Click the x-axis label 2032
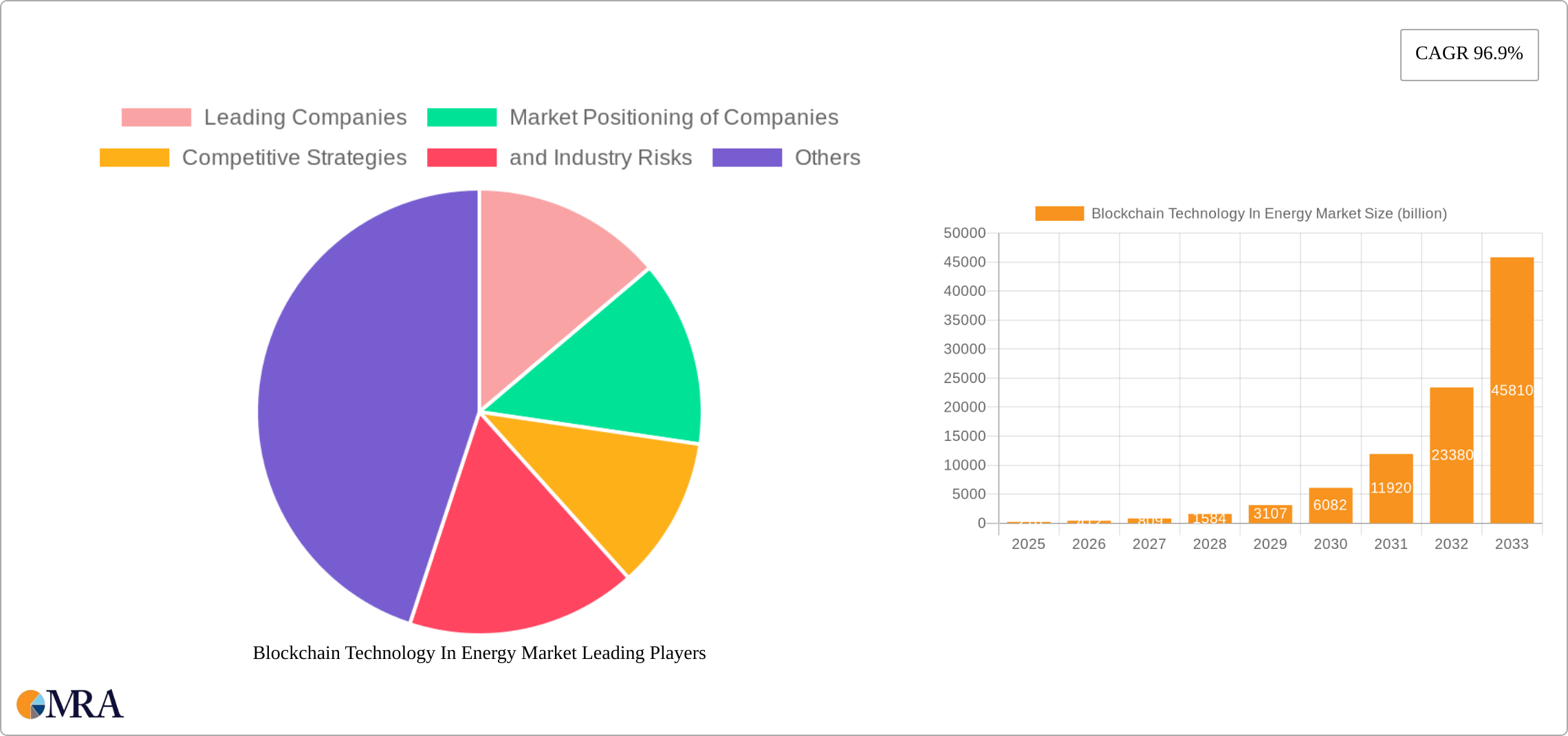The width and height of the screenshot is (1568, 736). [1451, 544]
